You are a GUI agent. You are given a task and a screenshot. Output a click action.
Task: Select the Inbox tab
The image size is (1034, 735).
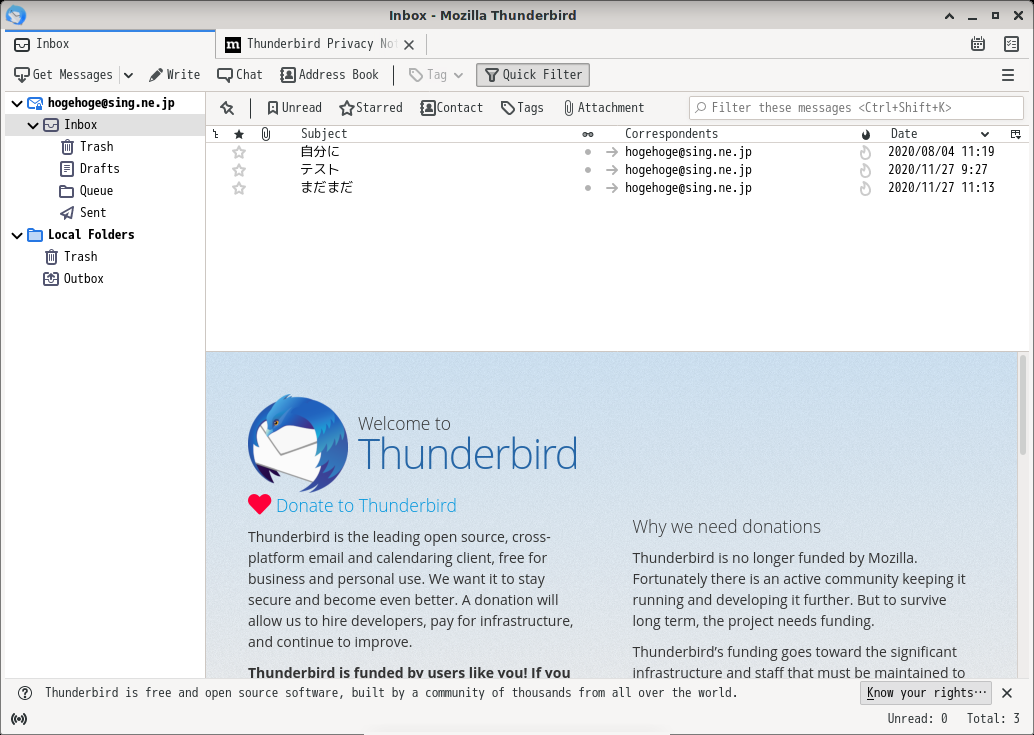(110, 44)
